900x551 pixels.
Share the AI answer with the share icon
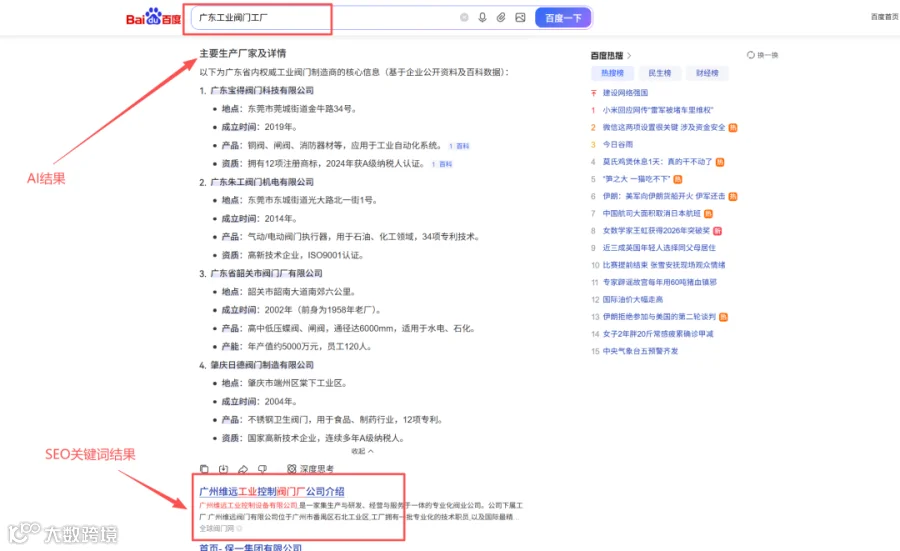(x=243, y=469)
